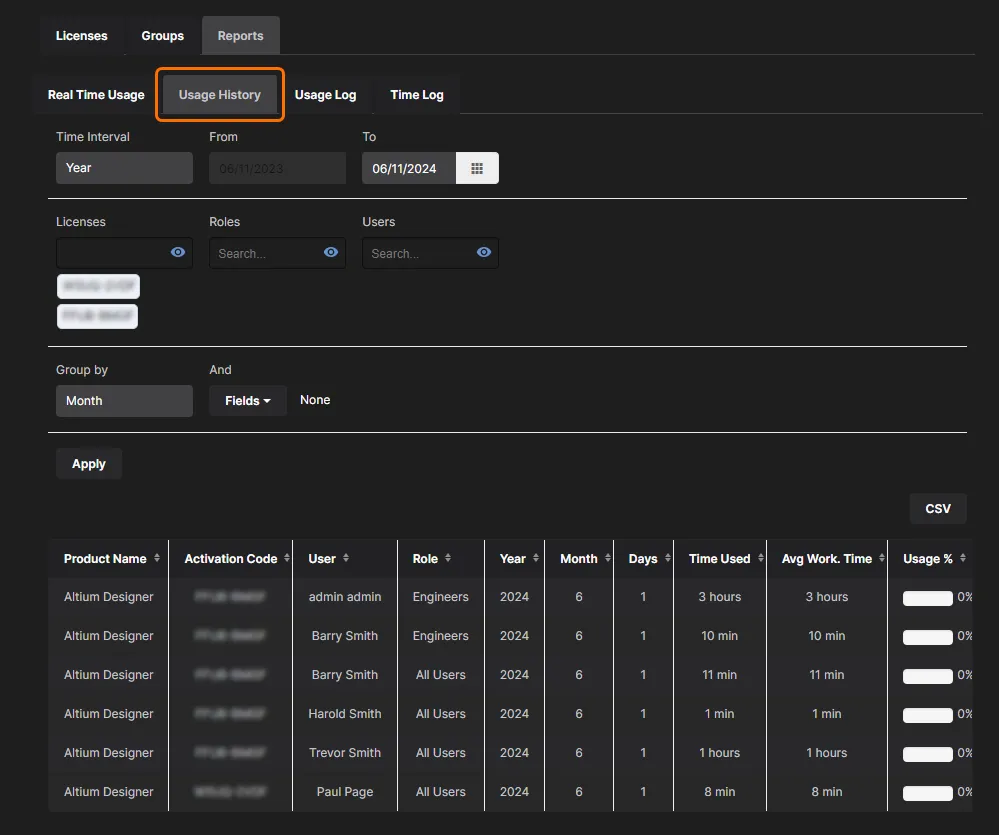Screen dimensions: 999x835
Task: Click the To date field 06/11/2024
Action: pyautogui.click(x=409, y=168)
